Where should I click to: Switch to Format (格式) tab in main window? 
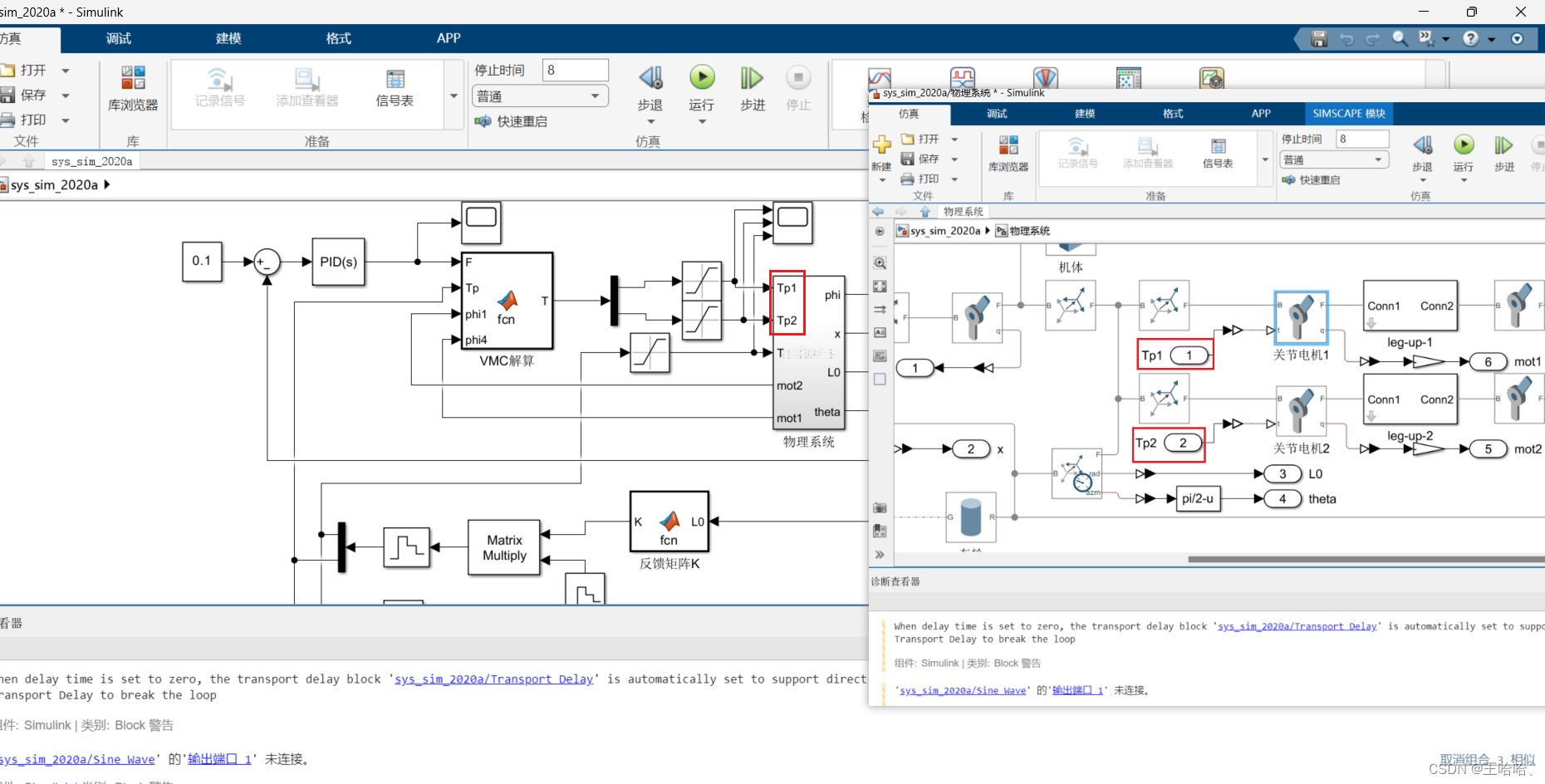[338, 38]
